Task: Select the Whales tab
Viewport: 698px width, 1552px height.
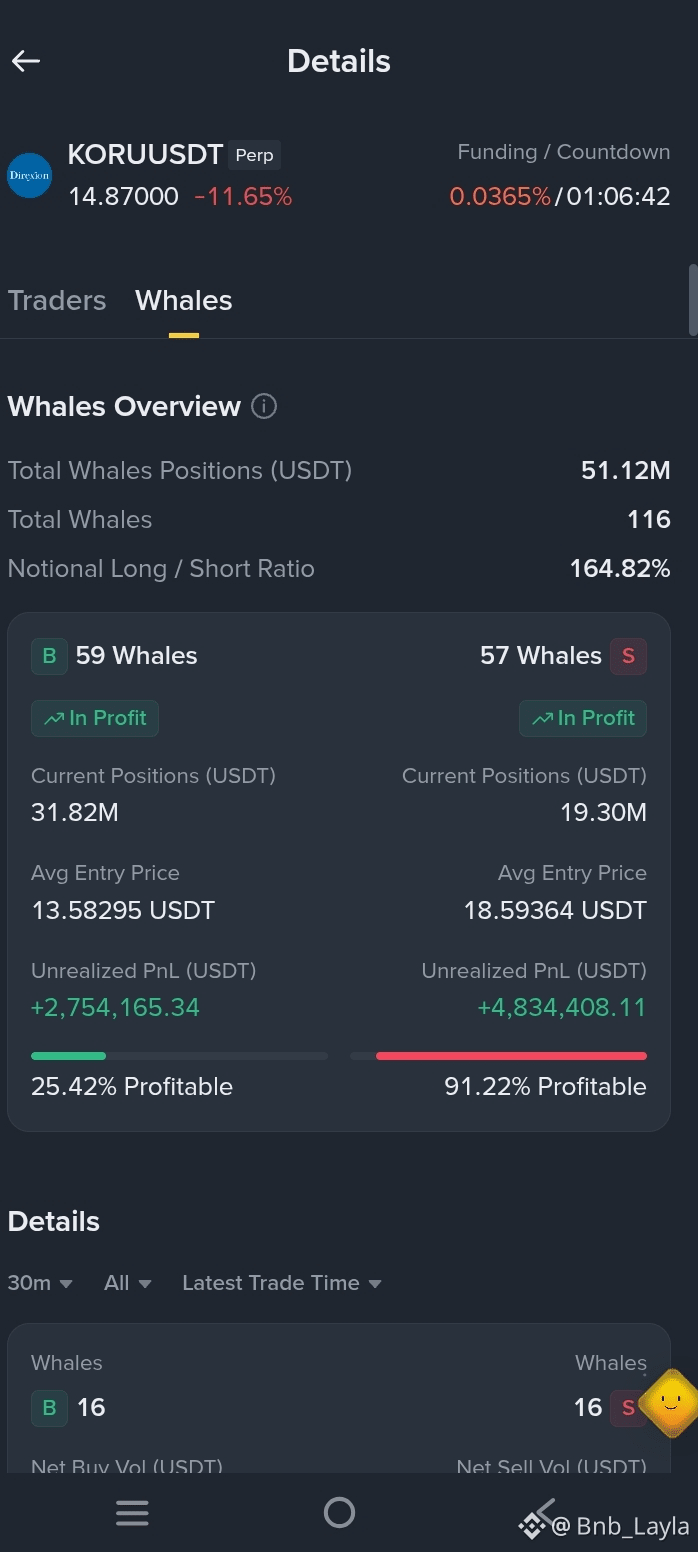Action: point(184,300)
